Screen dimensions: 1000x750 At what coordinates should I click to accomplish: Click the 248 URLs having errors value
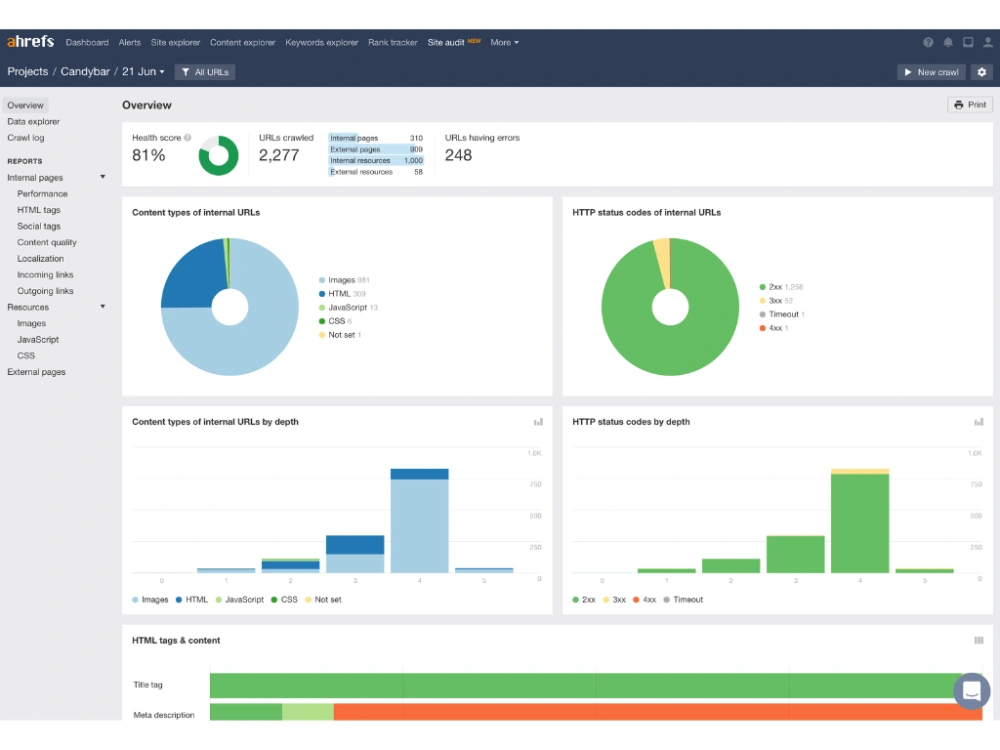[x=458, y=155]
